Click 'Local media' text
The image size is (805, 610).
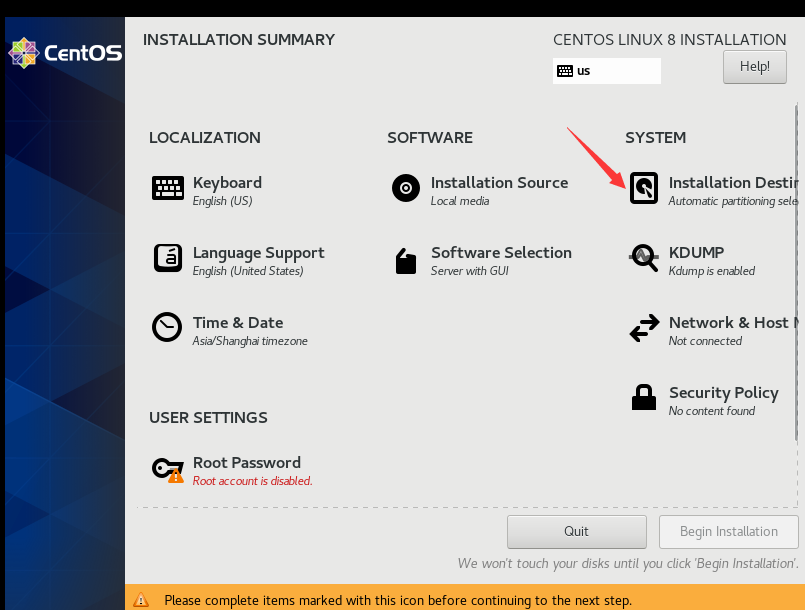[460, 201]
